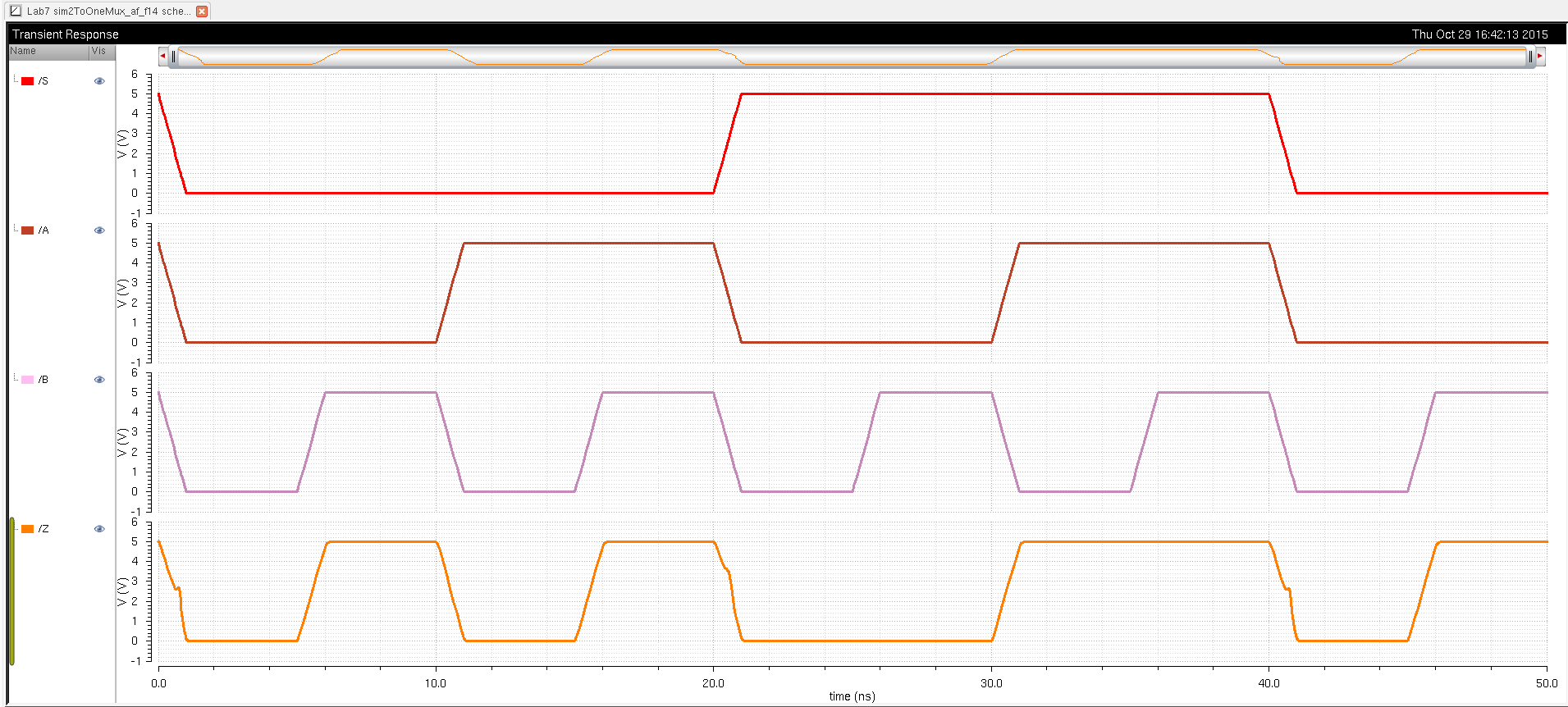Click the 10.0 tick on the time axis
This screenshot has width=1568, height=707.
(x=436, y=683)
